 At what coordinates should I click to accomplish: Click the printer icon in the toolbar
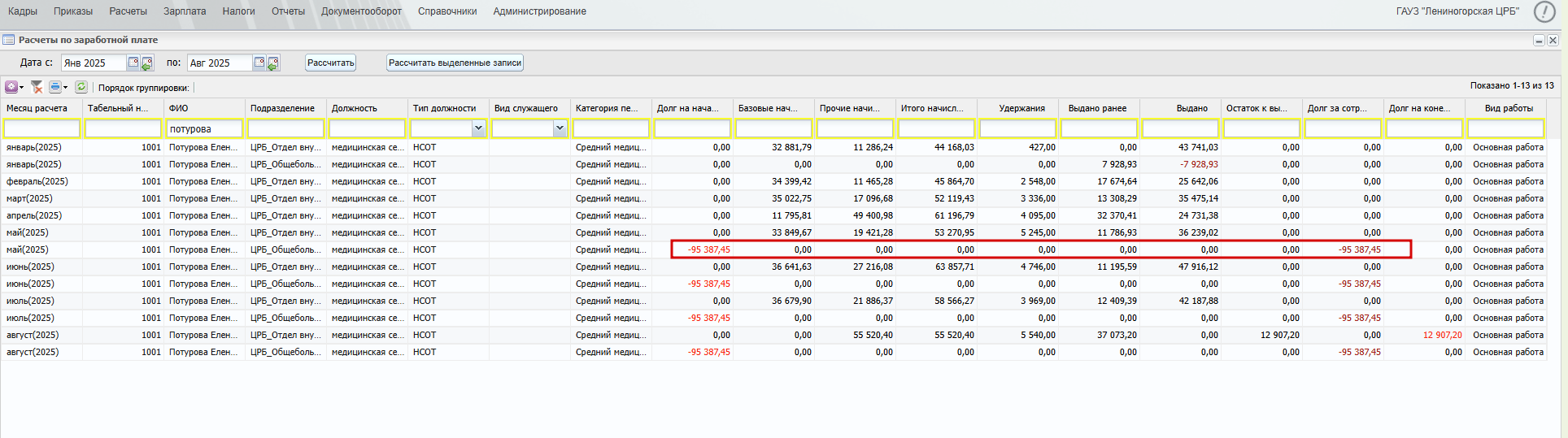[54, 87]
